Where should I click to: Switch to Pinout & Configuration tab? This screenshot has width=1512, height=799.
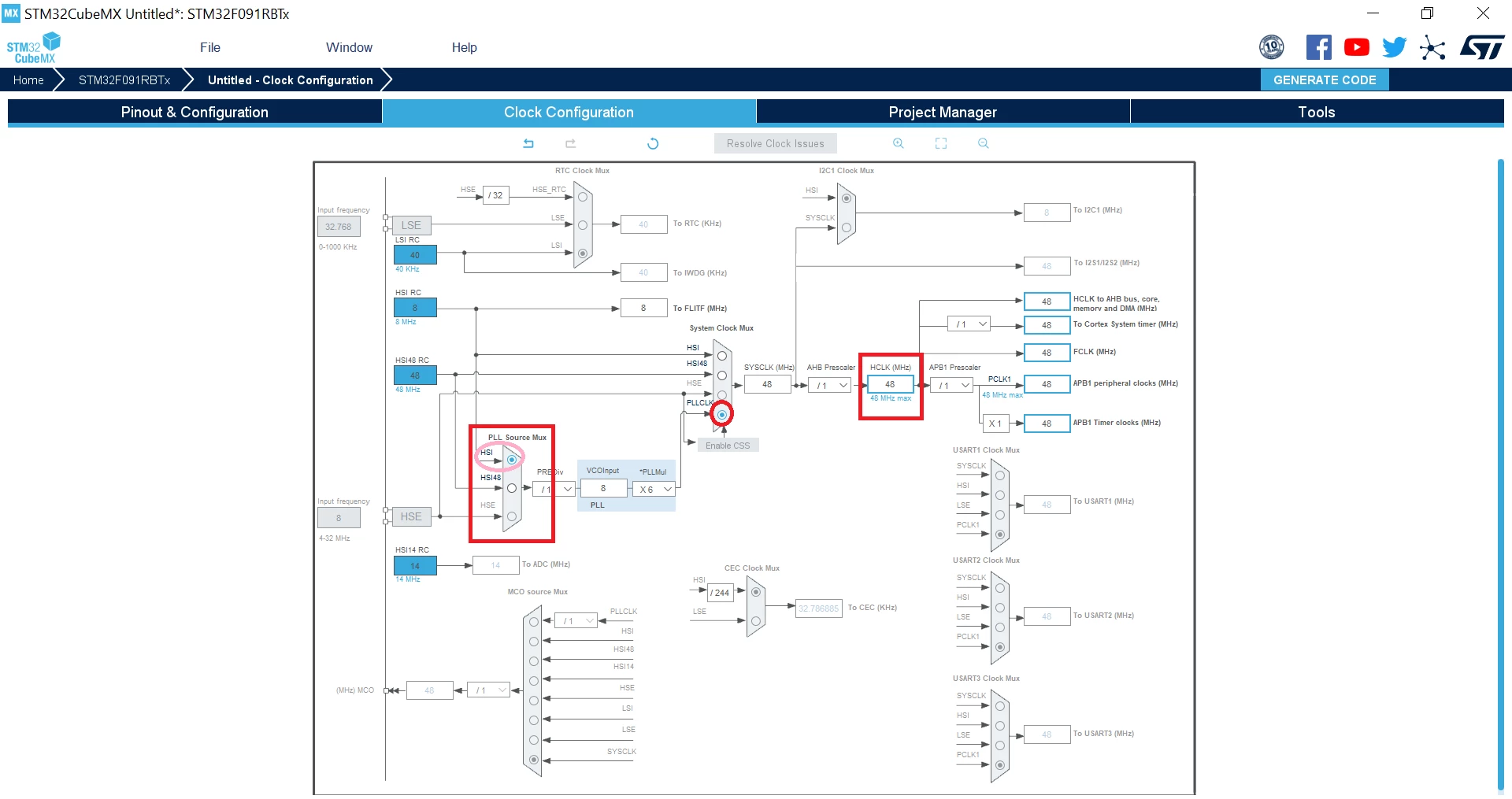point(195,112)
